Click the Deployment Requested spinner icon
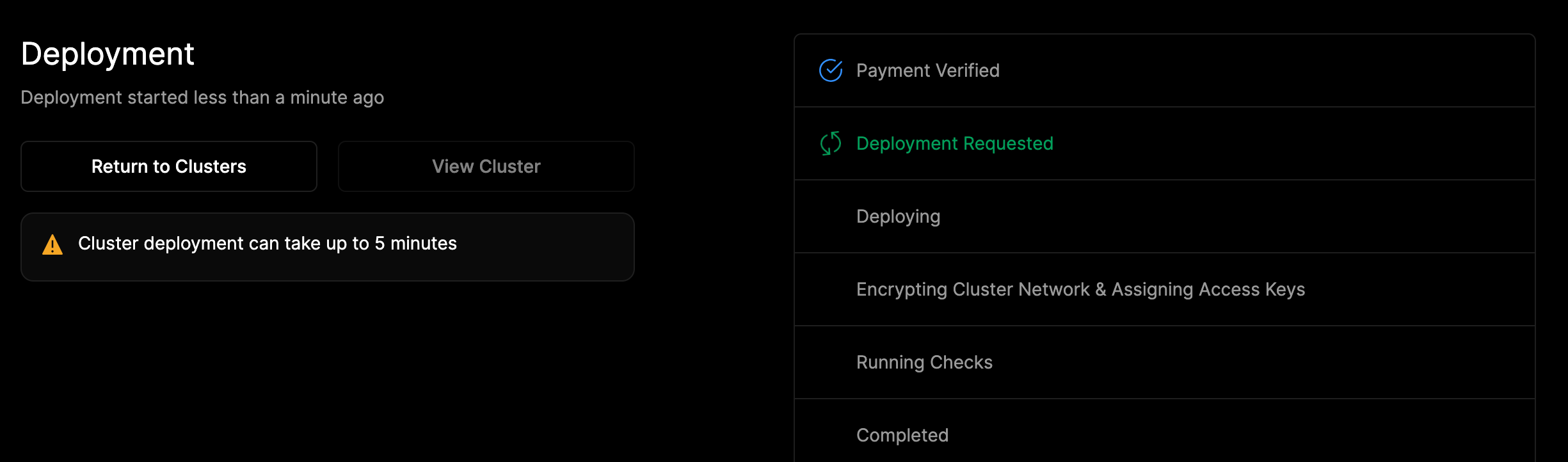Screen dimensions: 1568x462 [x=831, y=143]
